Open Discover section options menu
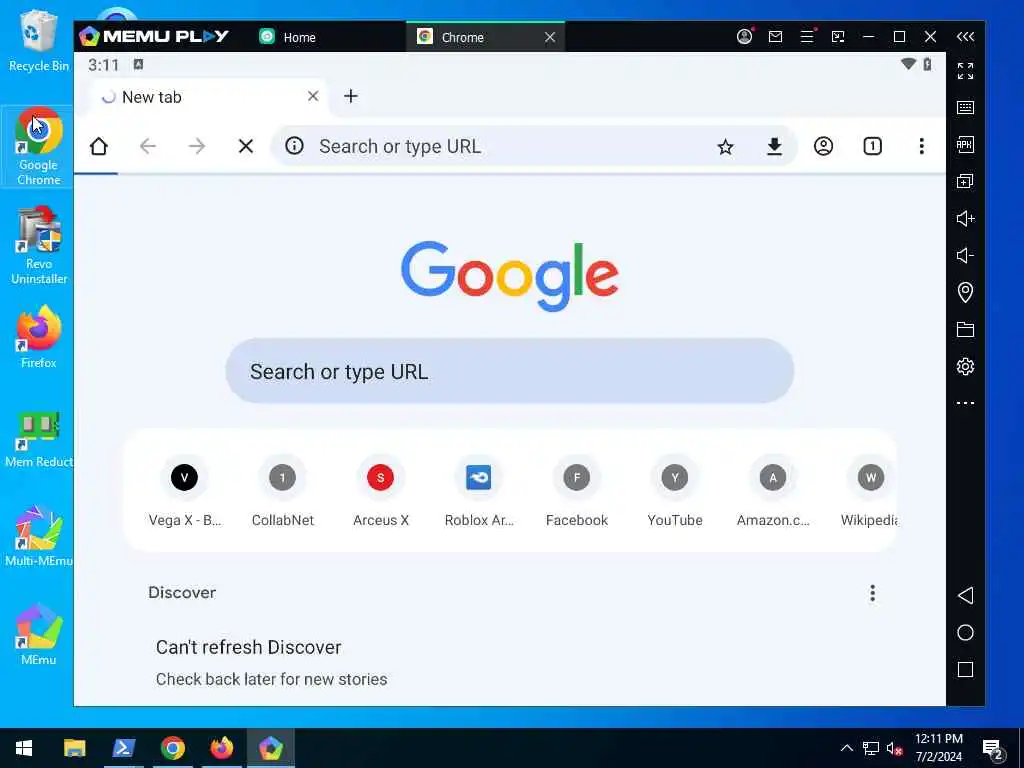Image resolution: width=1024 pixels, height=768 pixels. pyautogui.click(x=872, y=593)
